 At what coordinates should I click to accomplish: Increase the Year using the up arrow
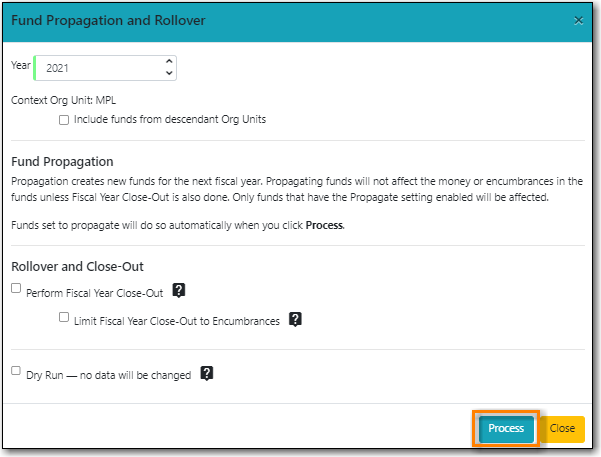point(168,62)
